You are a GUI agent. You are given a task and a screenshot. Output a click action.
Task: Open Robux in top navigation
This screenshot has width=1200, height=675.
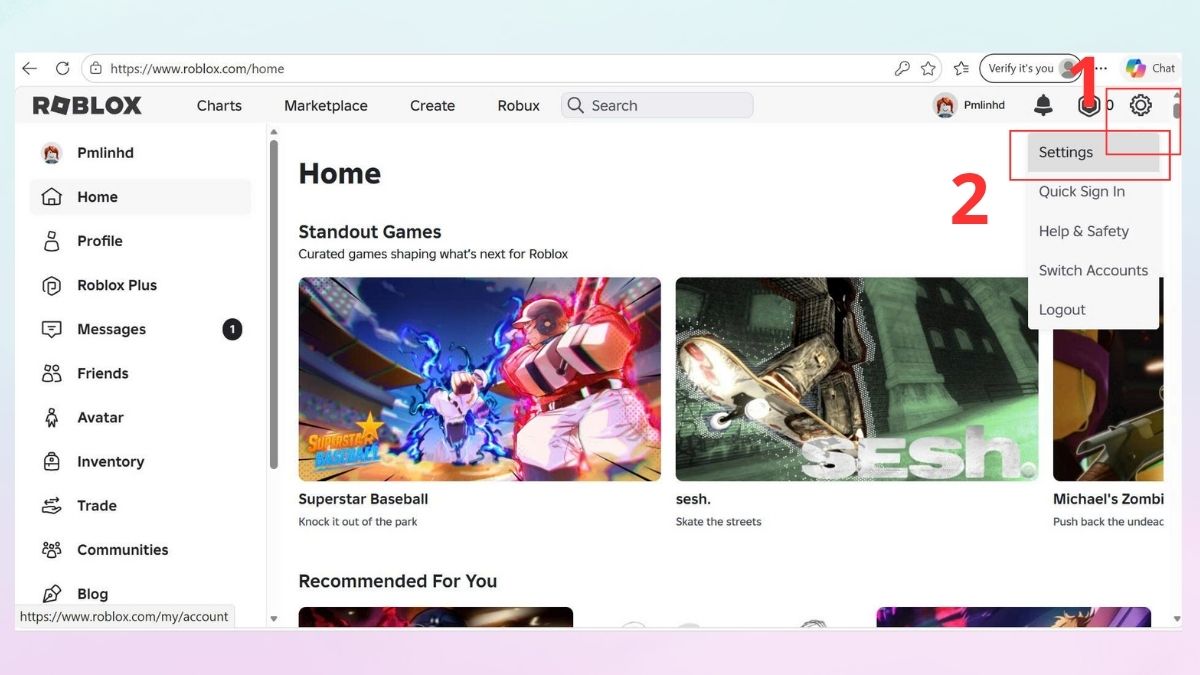(518, 105)
